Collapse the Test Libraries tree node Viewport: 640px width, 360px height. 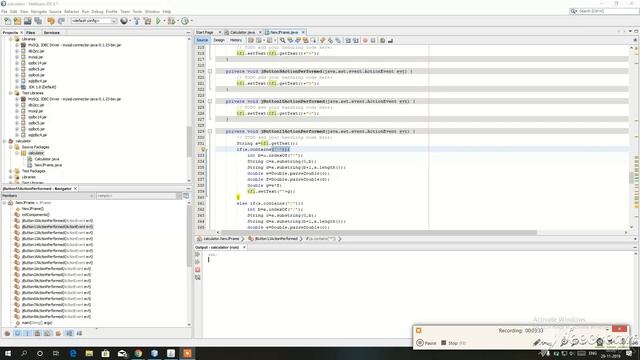coord(11,93)
